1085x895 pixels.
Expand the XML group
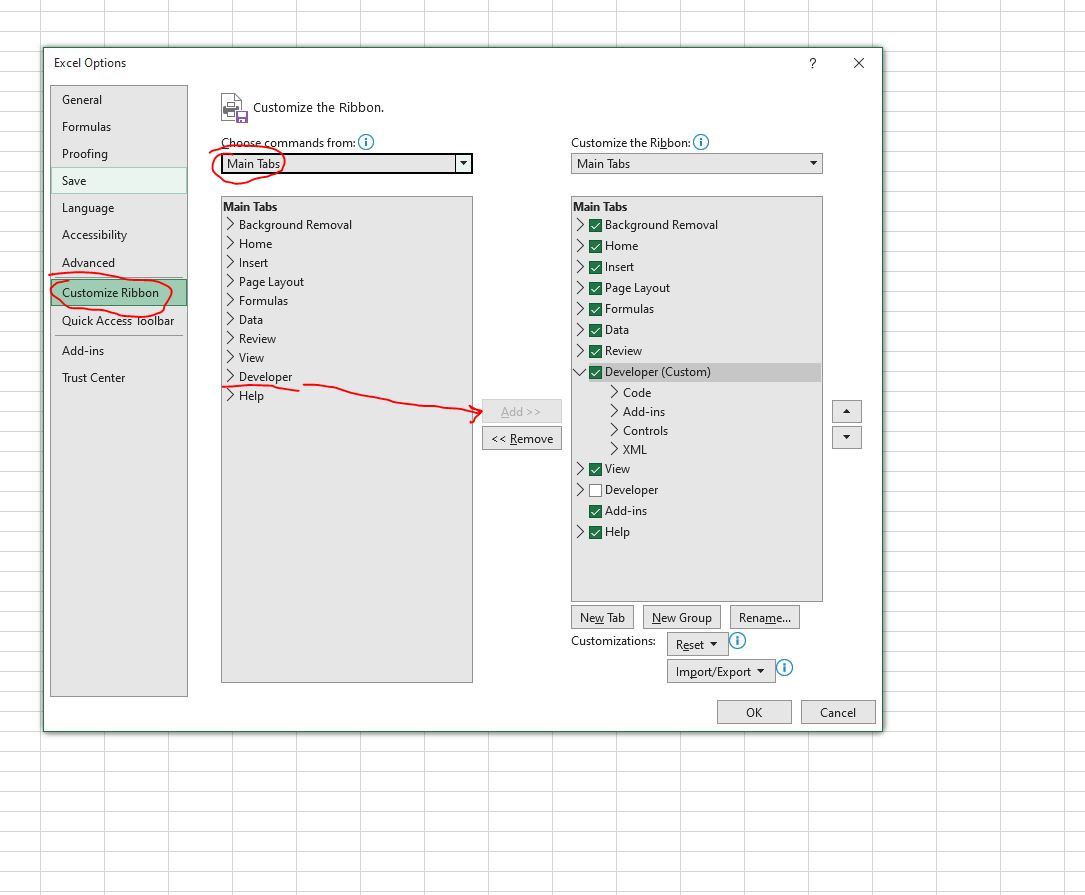pos(614,449)
